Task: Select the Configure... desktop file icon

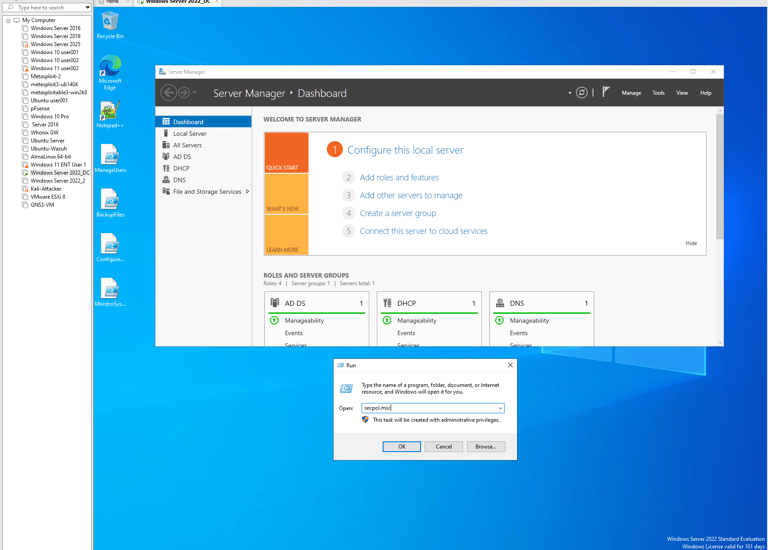Action: pyautogui.click(x=110, y=247)
